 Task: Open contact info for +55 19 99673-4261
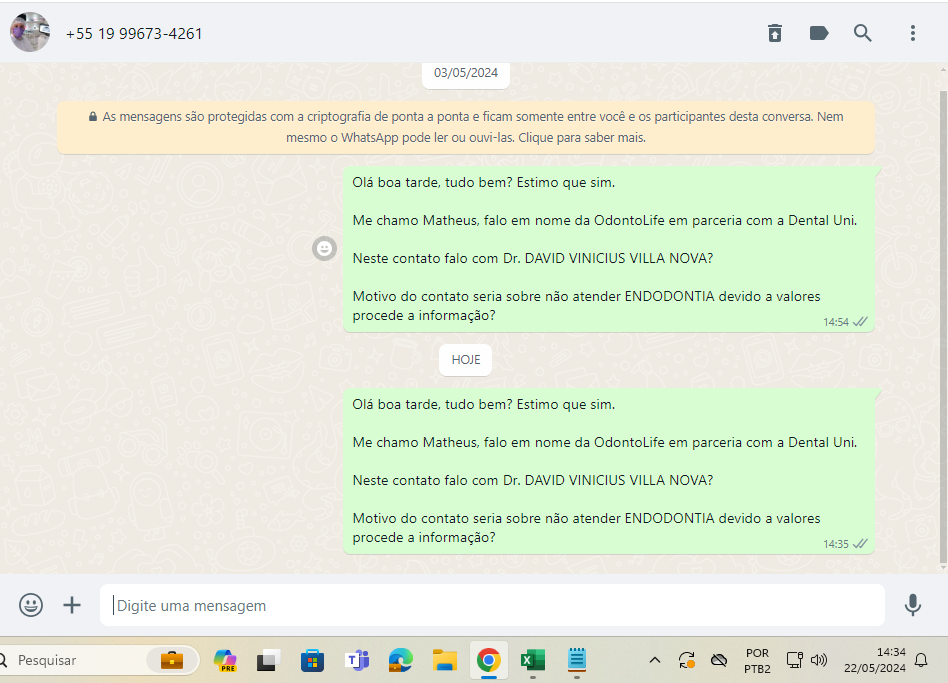(x=134, y=34)
